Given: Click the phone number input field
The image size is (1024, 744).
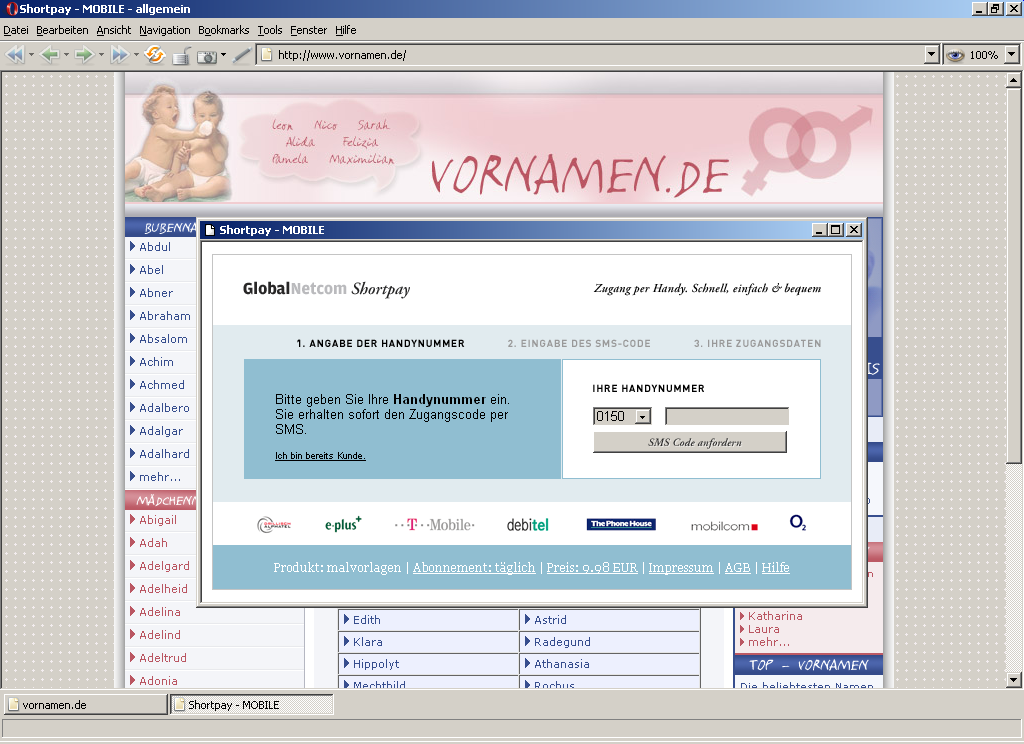Looking at the screenshot, I should point(727,416).
